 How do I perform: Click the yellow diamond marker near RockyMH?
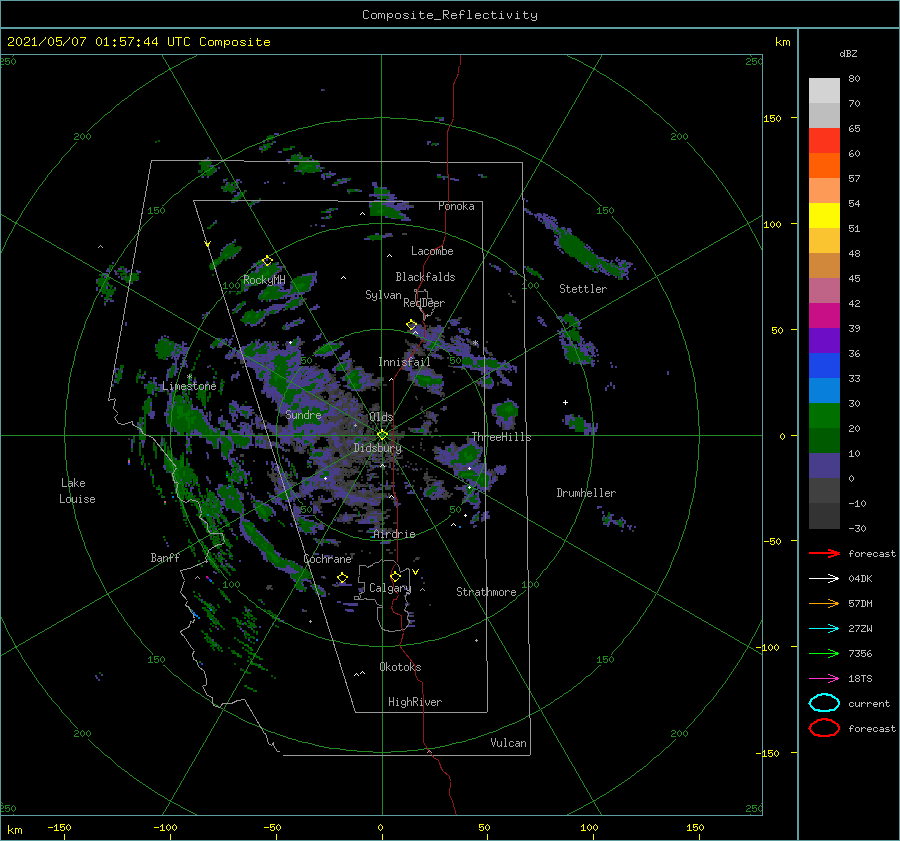[x=267, y=261]
